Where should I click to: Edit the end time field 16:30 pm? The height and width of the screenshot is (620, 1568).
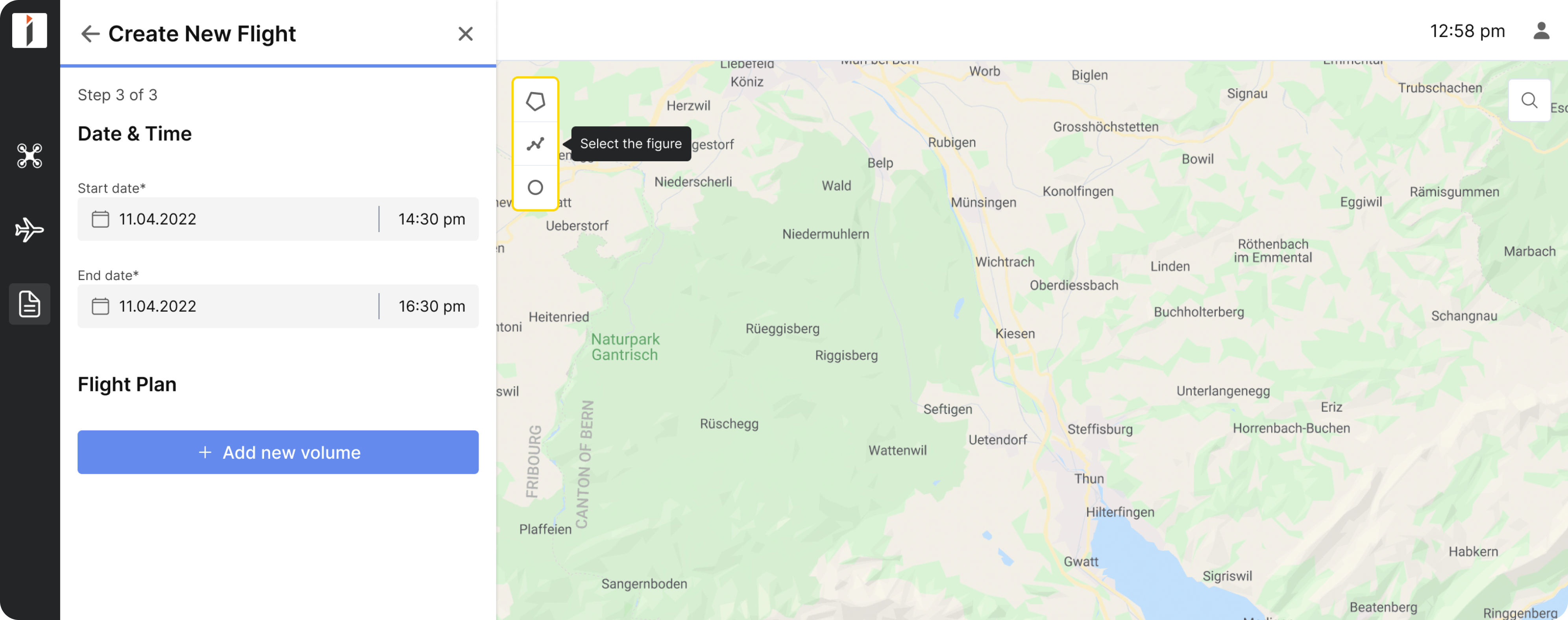click(430, 306)
